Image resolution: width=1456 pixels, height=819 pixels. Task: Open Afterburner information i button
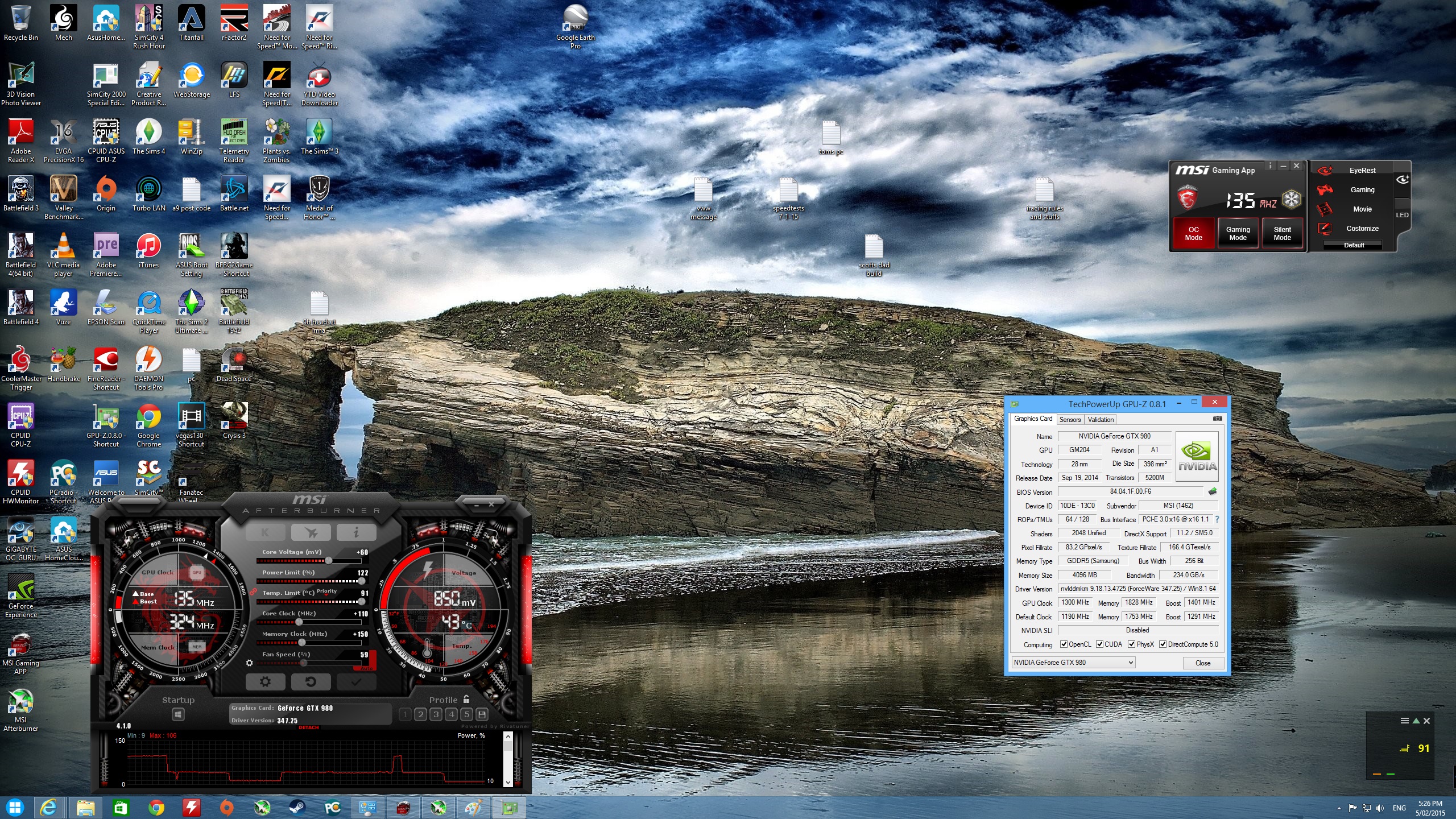[x=356, y=532]
